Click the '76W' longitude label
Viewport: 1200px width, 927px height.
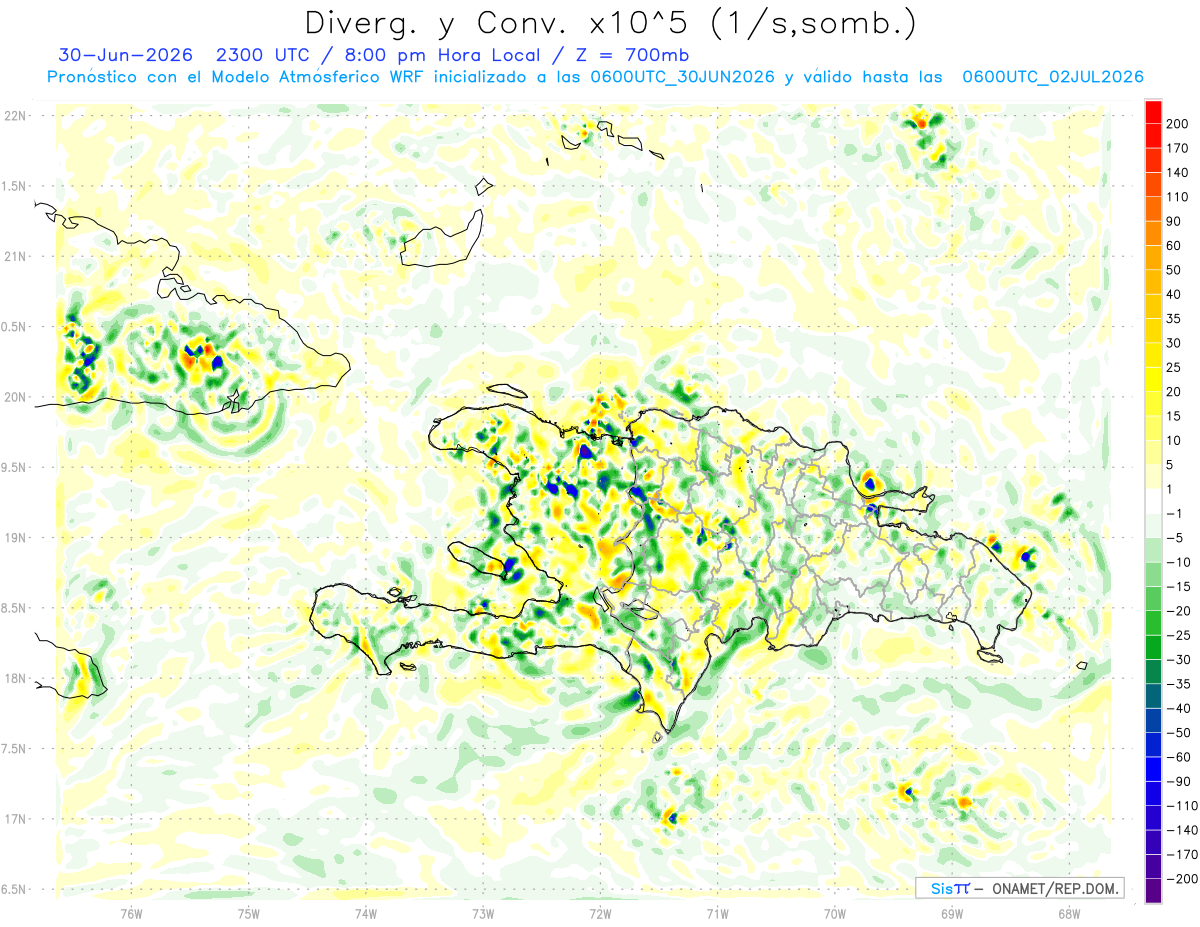131,913
